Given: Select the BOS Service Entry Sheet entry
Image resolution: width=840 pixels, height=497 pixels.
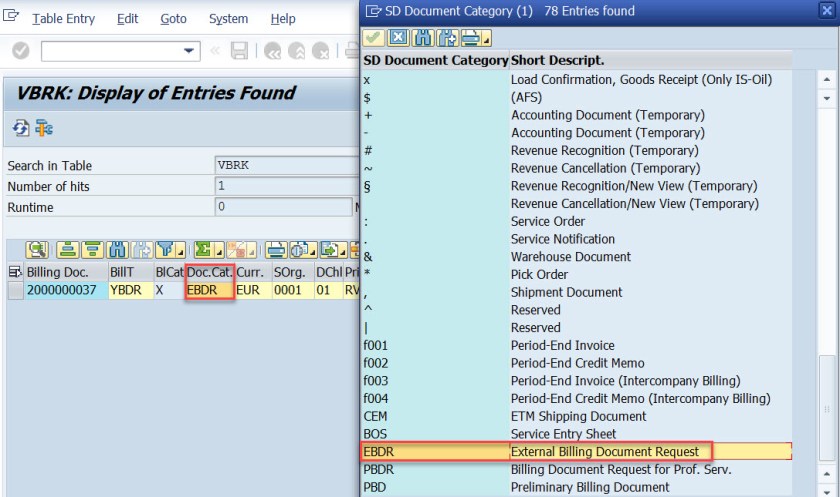Looking at the screenshot, I should pos(576,434).
